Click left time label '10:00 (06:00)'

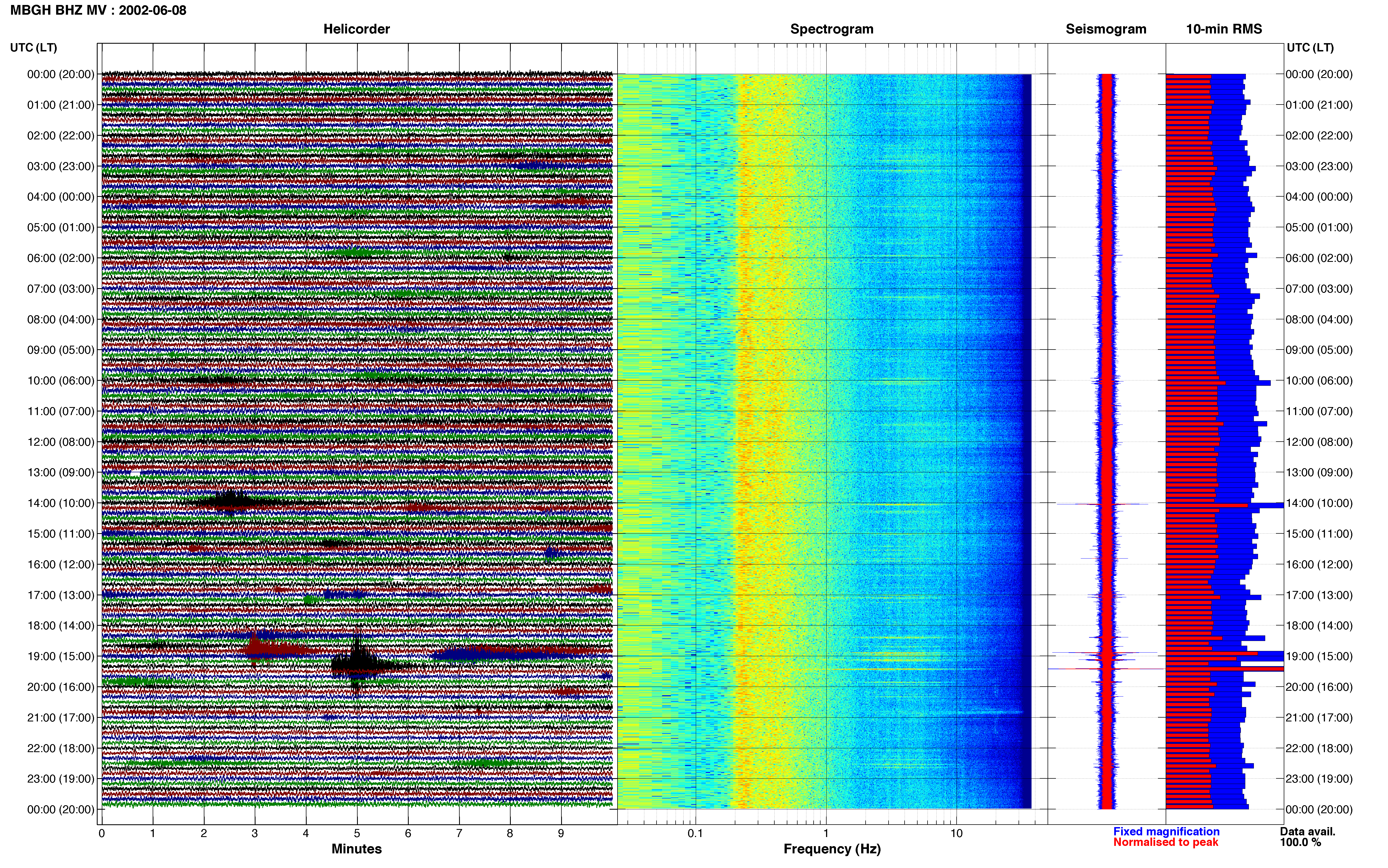(x=61, y=380)
